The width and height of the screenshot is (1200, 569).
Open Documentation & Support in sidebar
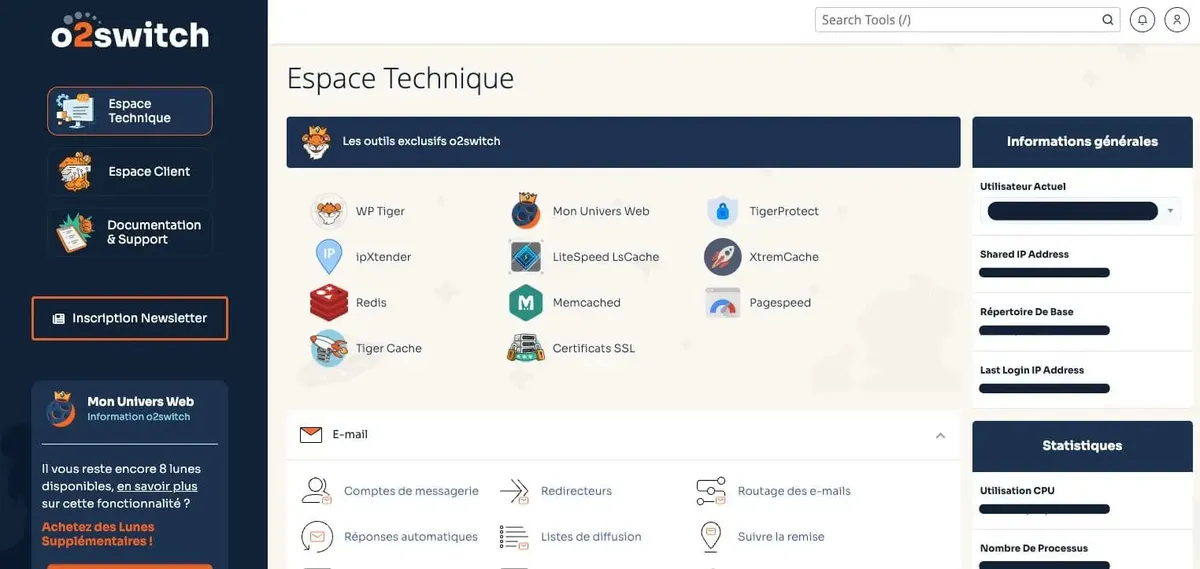tap(130, 232)
